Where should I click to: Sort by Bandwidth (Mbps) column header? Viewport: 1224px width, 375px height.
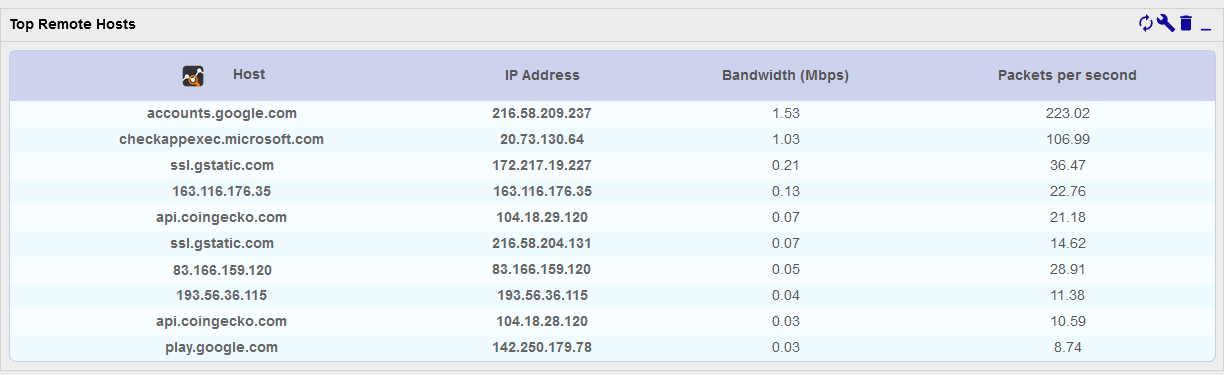785,75
